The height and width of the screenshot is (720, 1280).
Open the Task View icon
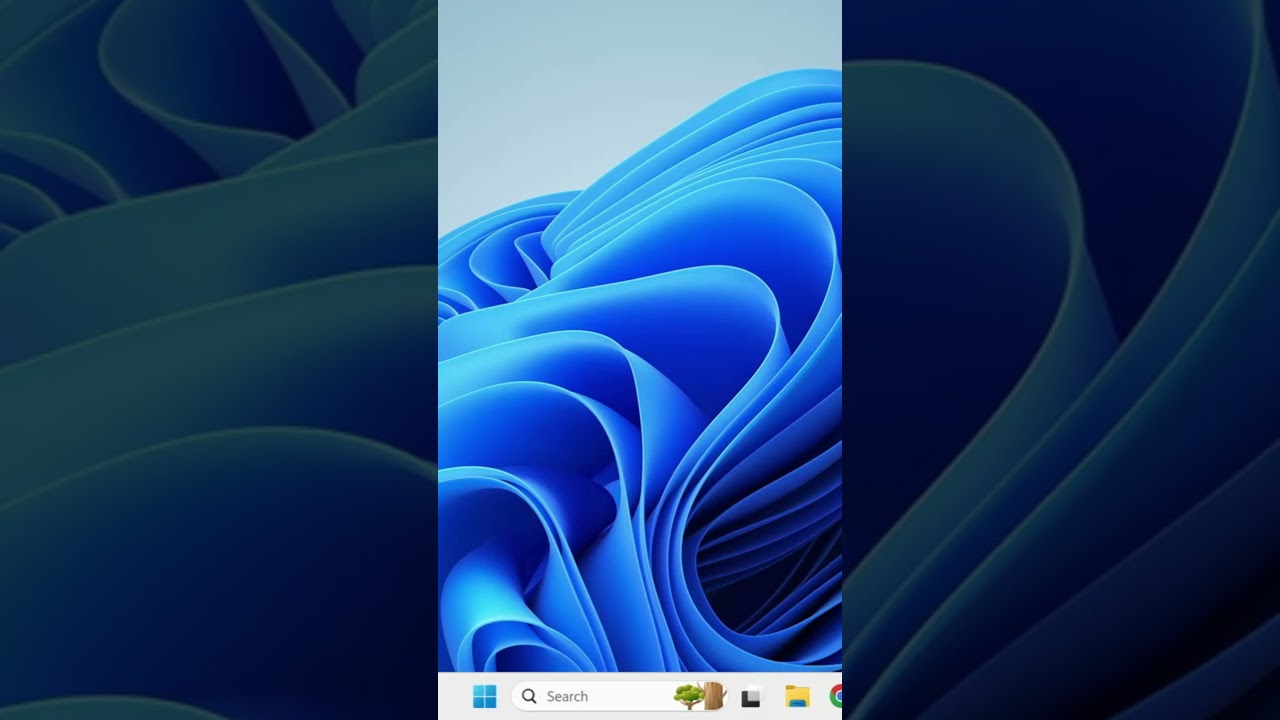click(751, 697)
